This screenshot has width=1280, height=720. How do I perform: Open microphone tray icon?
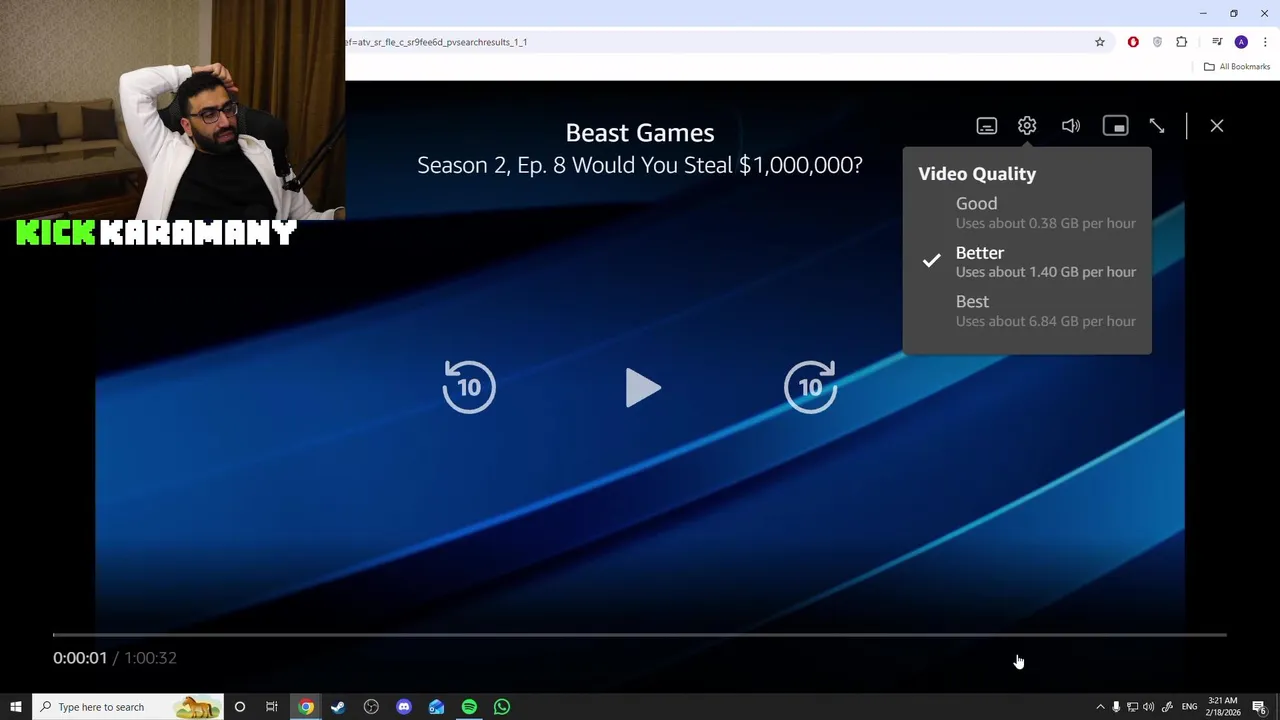(1116, 707)
